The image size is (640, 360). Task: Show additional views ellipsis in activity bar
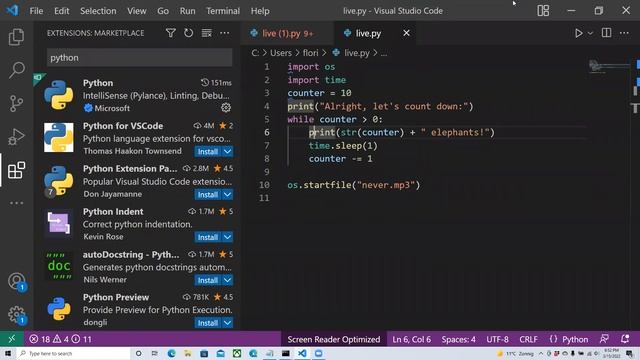16,203
